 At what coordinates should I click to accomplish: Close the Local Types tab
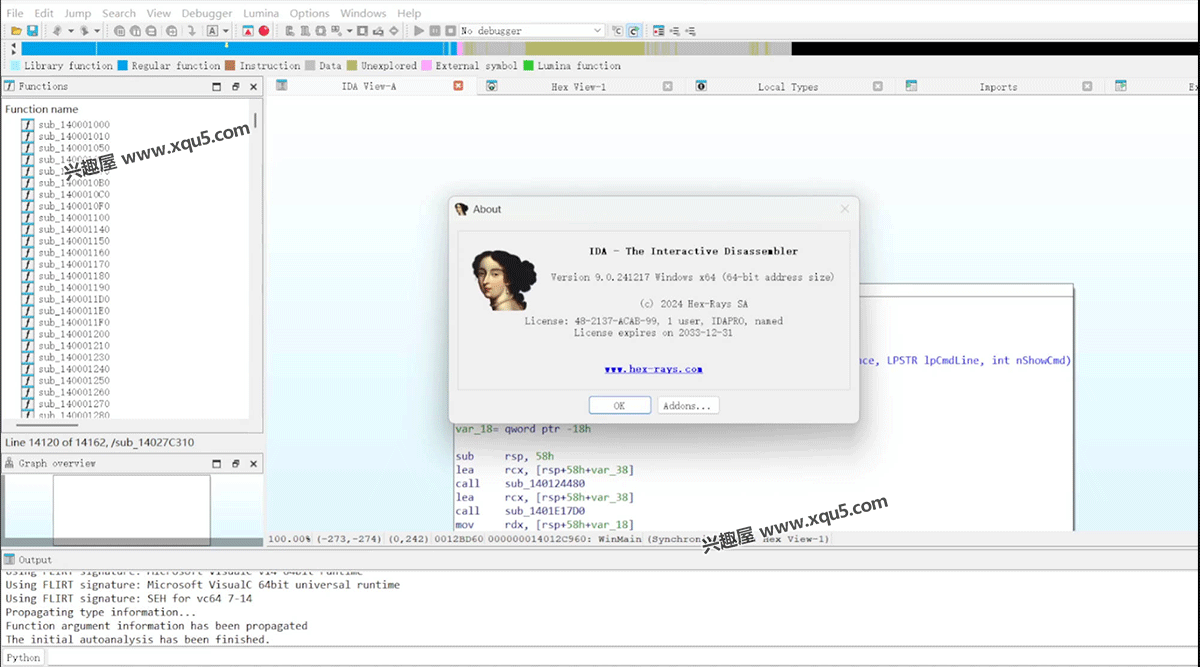click(x=878, y=87)
